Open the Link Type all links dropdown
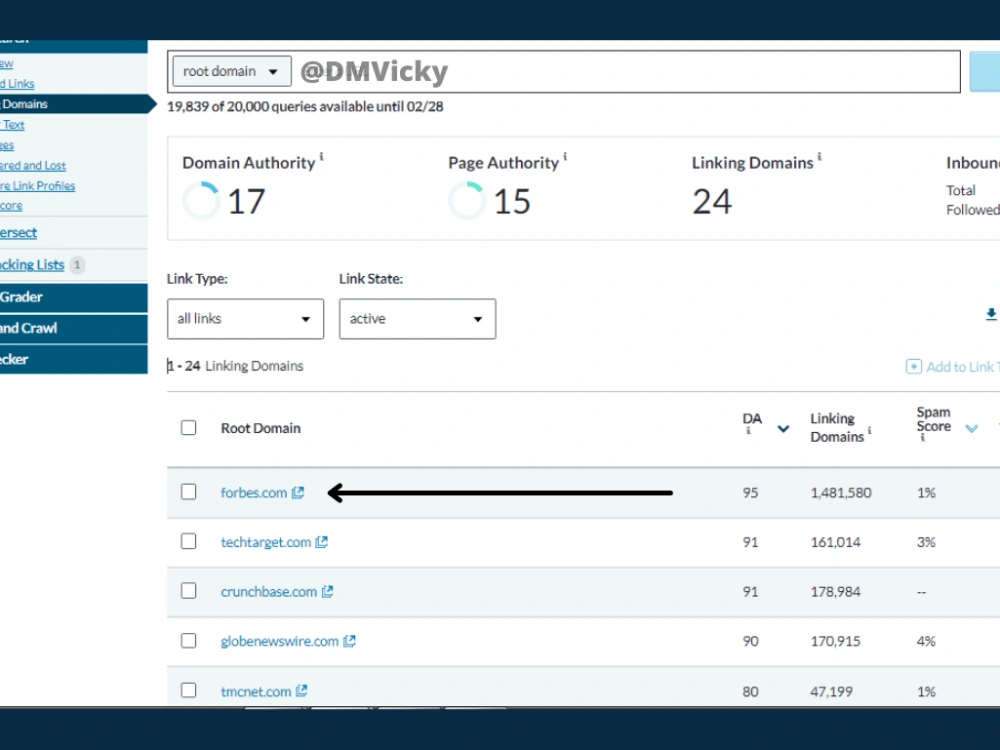The image size is (1000, 750). [x=246, y=318]
